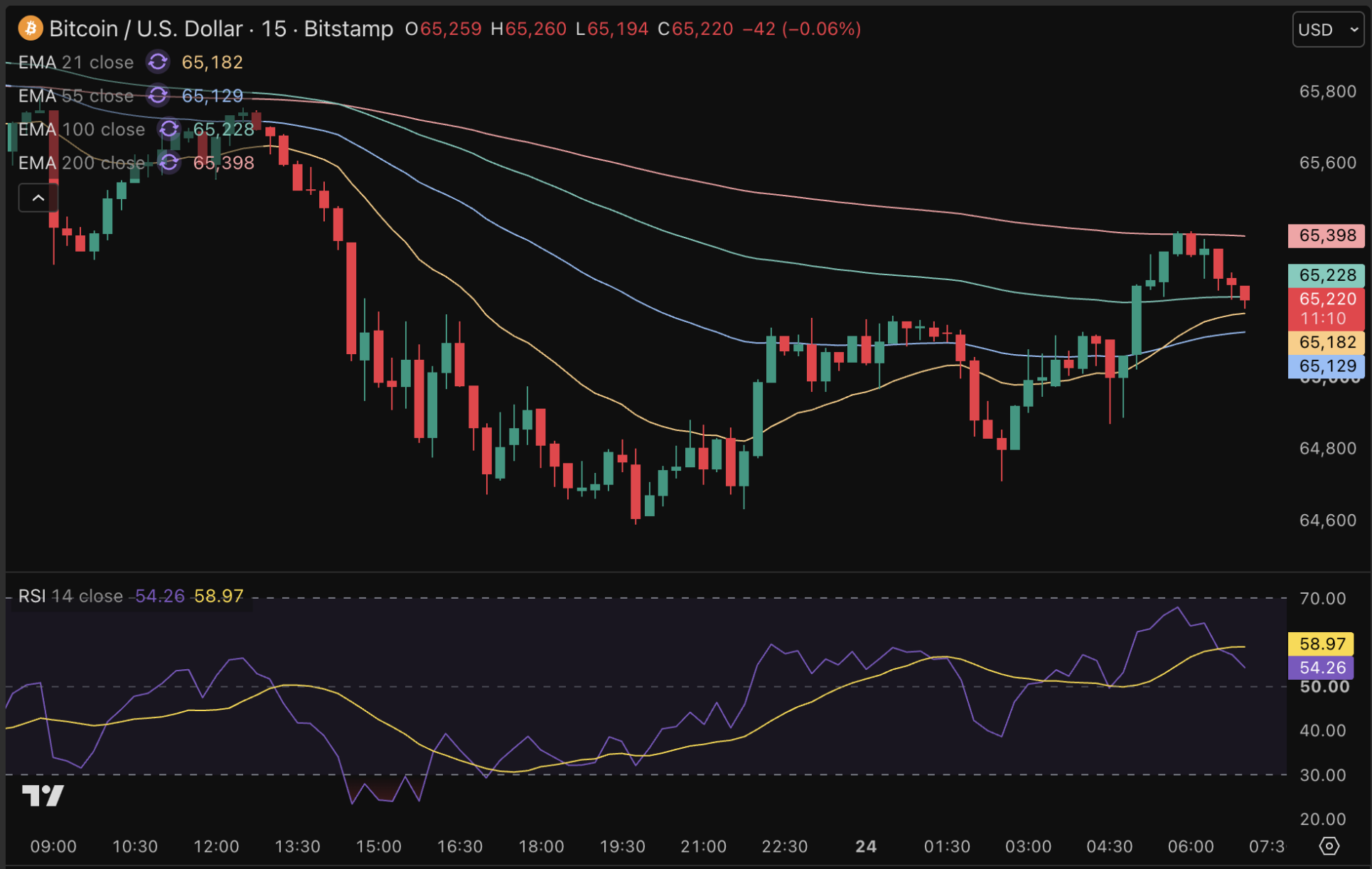Select the EMA 200 close indicator label

[x=82, y=162]
